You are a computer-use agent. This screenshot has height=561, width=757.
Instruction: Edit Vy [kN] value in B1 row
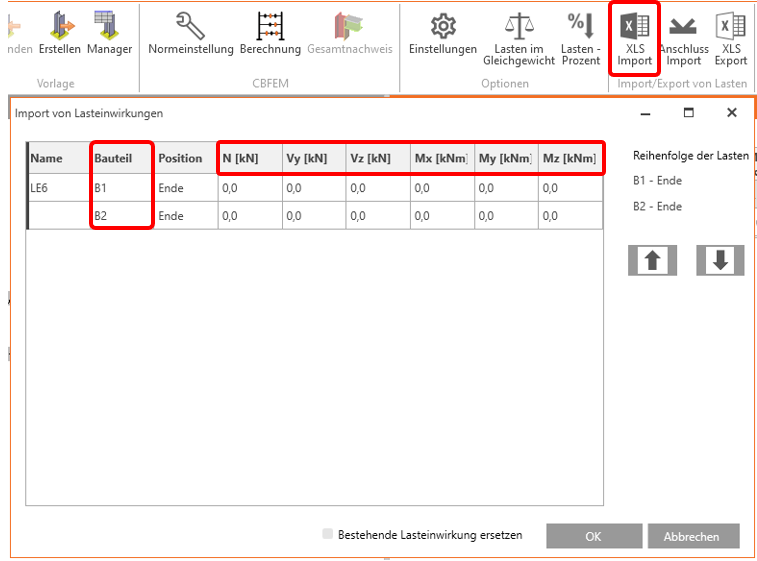click(x=314, y=188)
